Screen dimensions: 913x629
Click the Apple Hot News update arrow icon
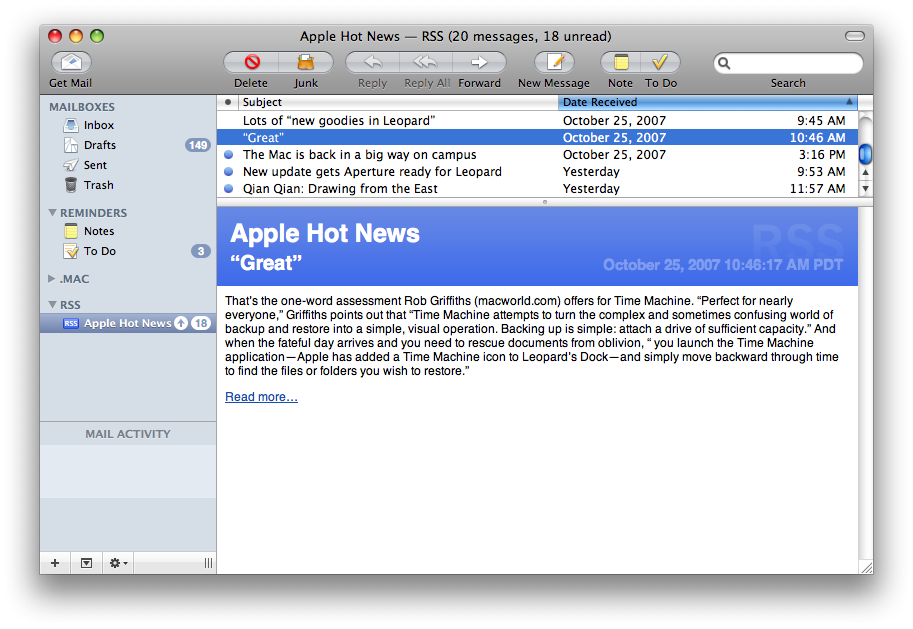click(x=181, y=323)
